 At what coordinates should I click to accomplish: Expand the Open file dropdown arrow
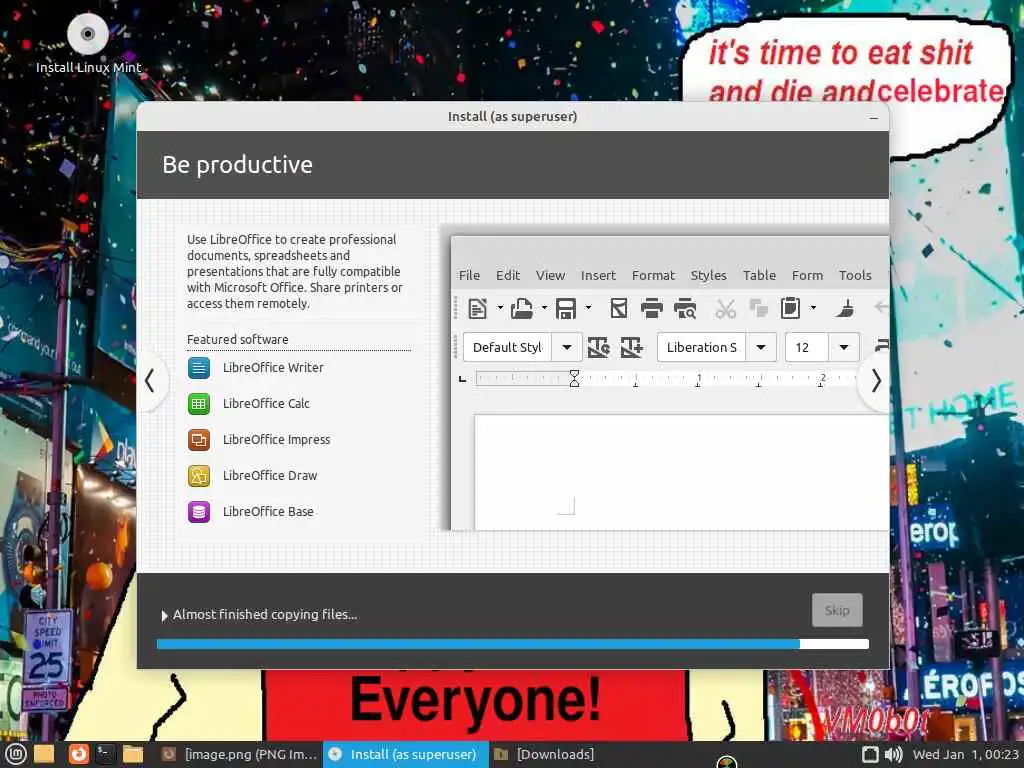[x=544, y=307]
